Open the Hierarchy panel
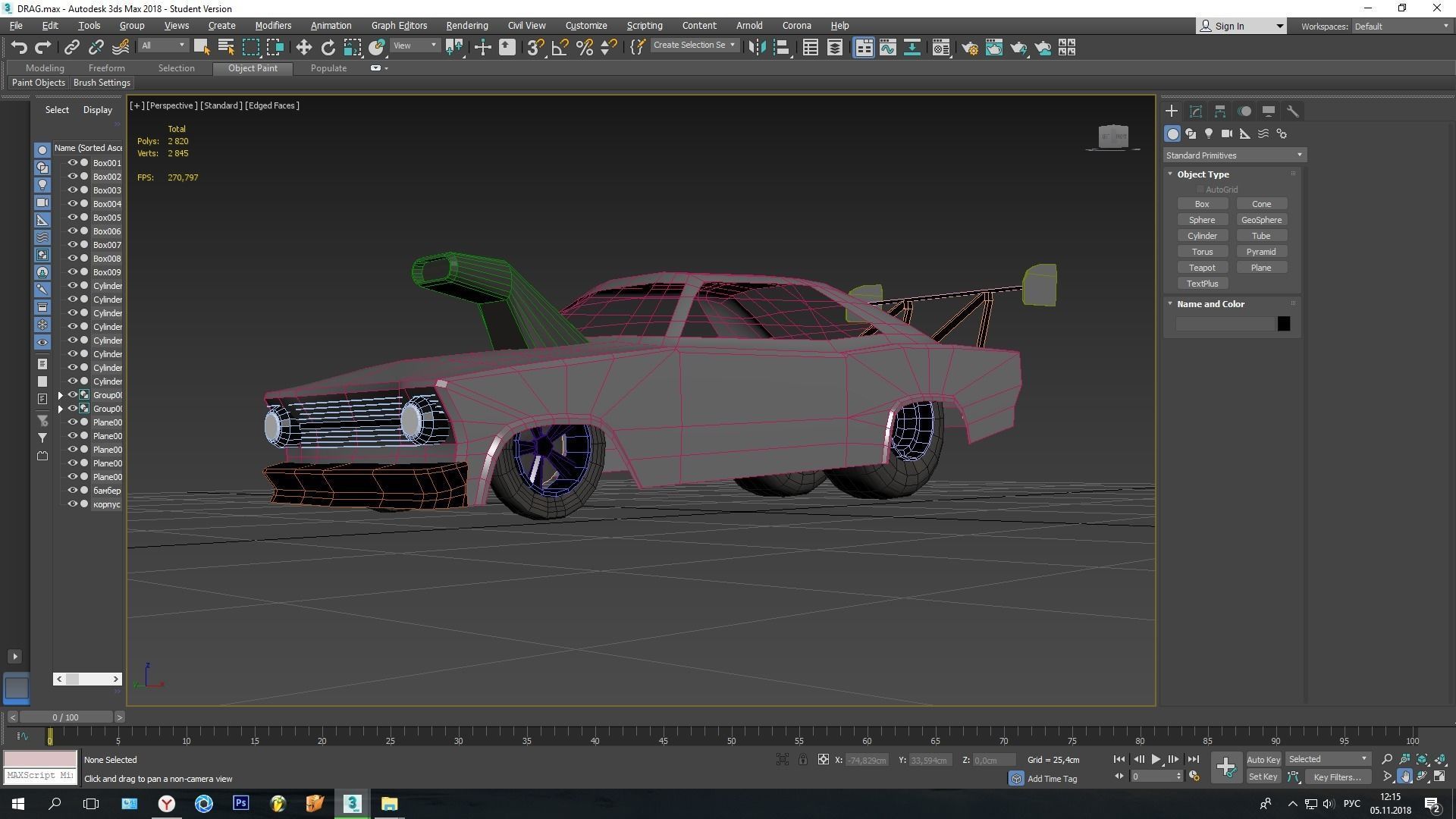The width and height of the screenshot is (1456, 819). coord(1219,111)
